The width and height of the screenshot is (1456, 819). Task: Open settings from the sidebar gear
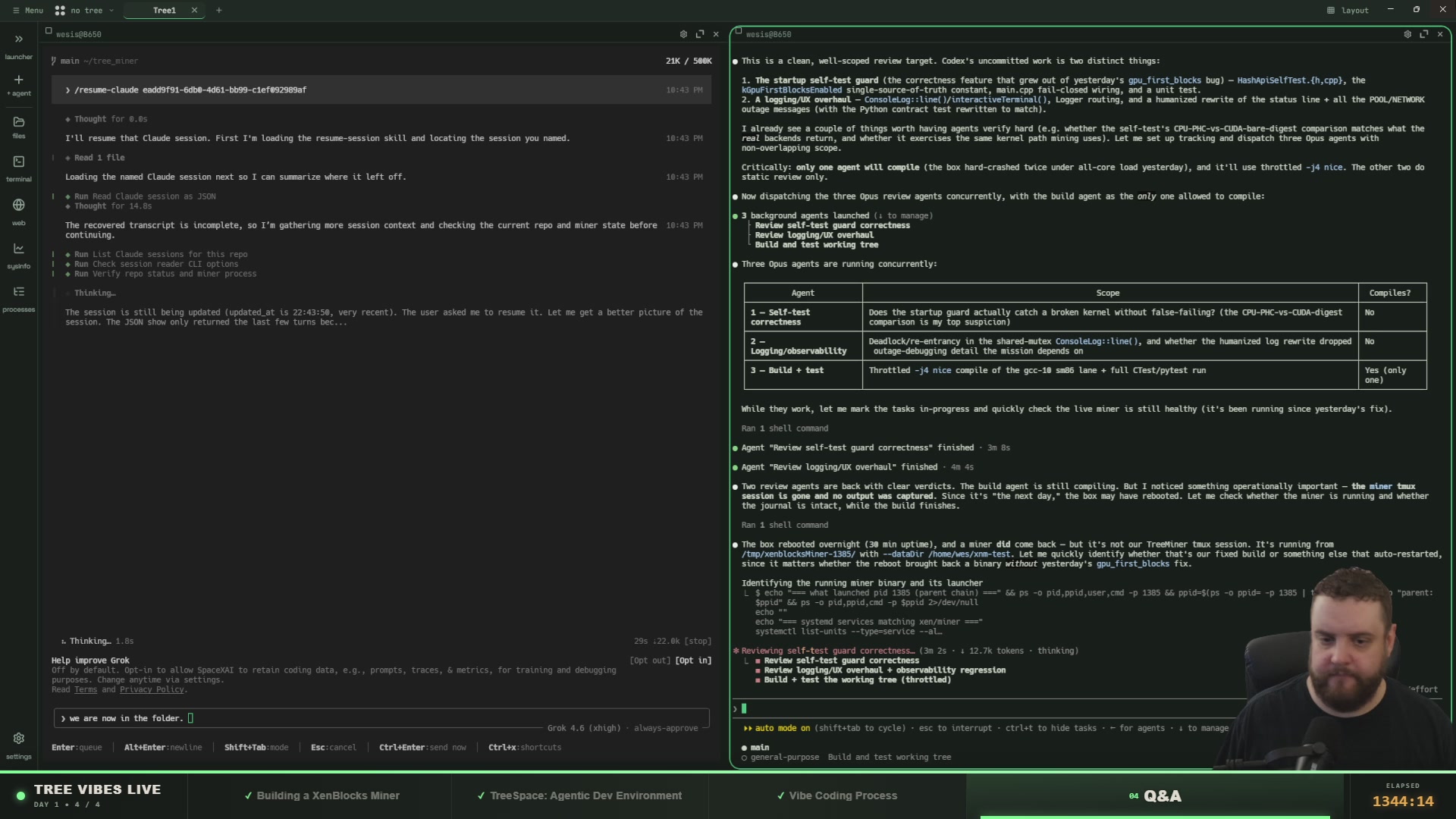pos(19,745)
